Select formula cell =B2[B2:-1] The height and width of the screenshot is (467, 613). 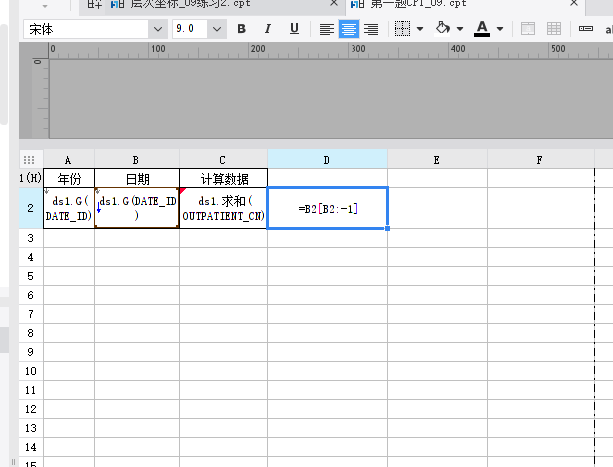(328, 208)
